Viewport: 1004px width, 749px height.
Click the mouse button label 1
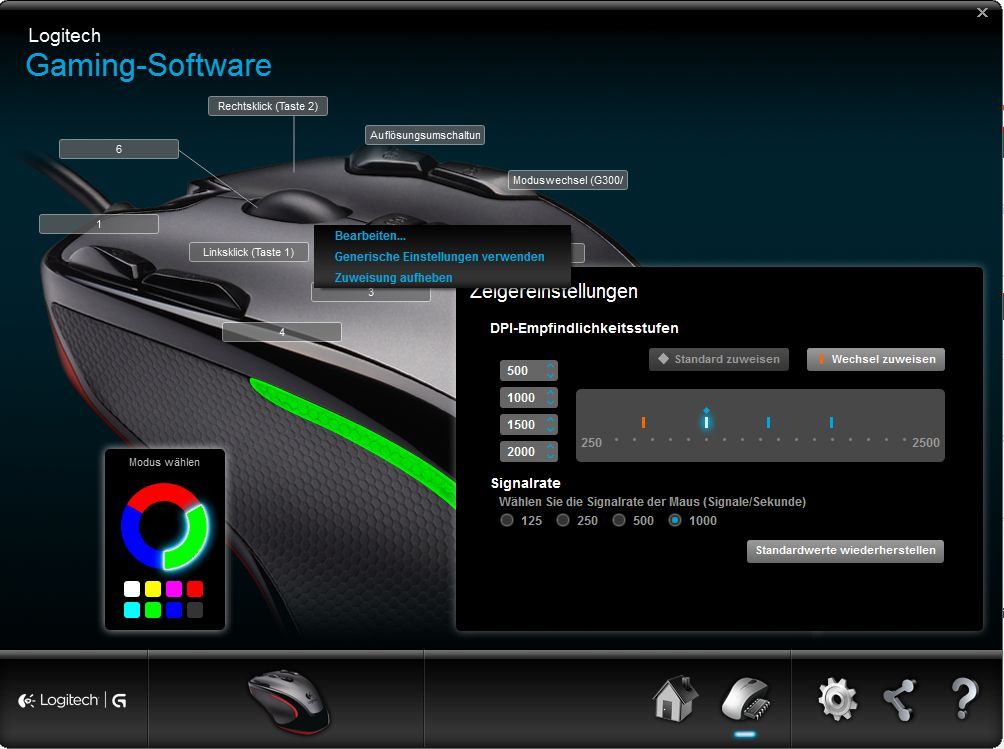pos(99,224)
